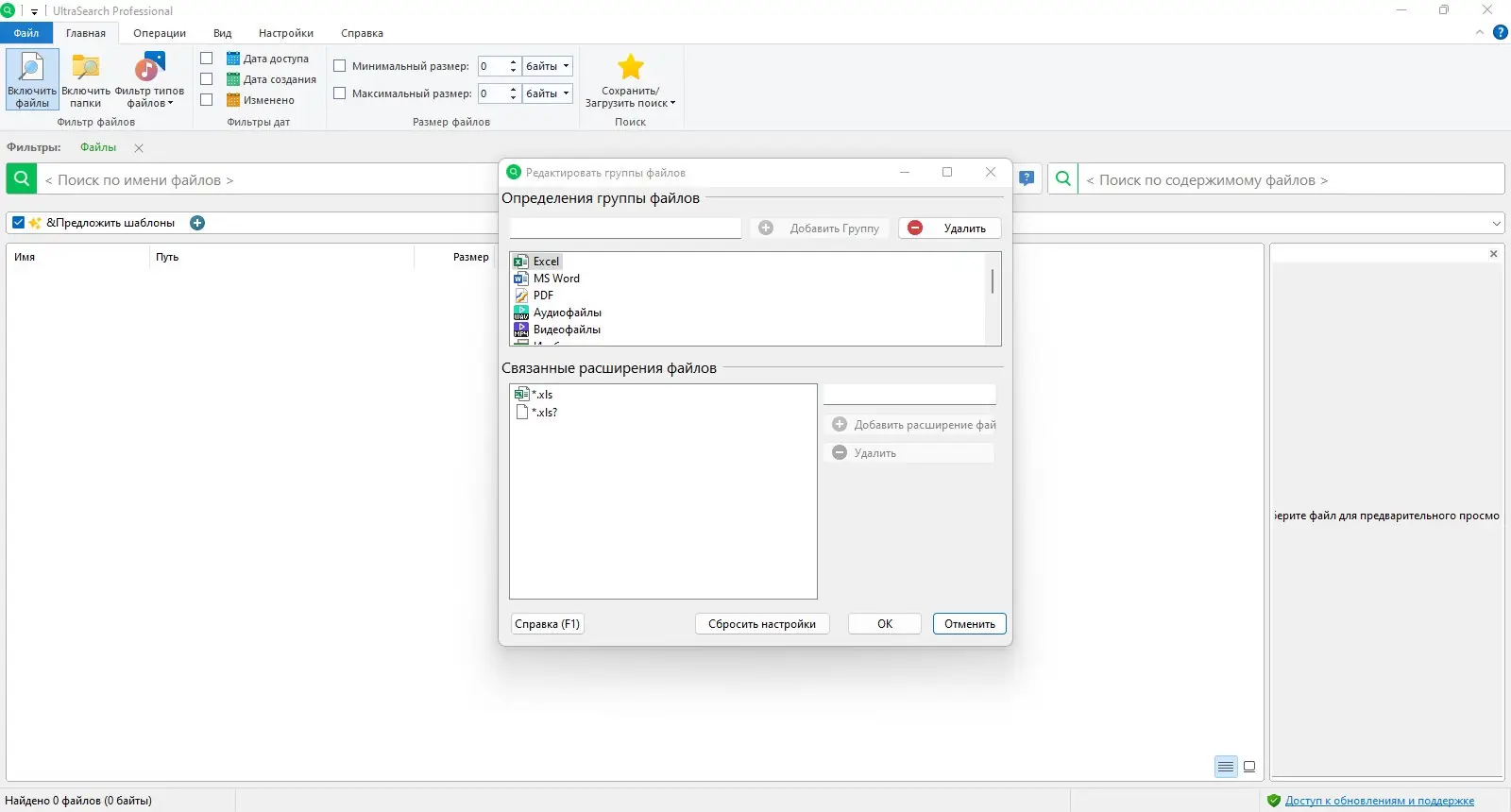The image size is (1511, 812).
Task: Confirm the dialog with OK
Action: (x=885, y=624)
